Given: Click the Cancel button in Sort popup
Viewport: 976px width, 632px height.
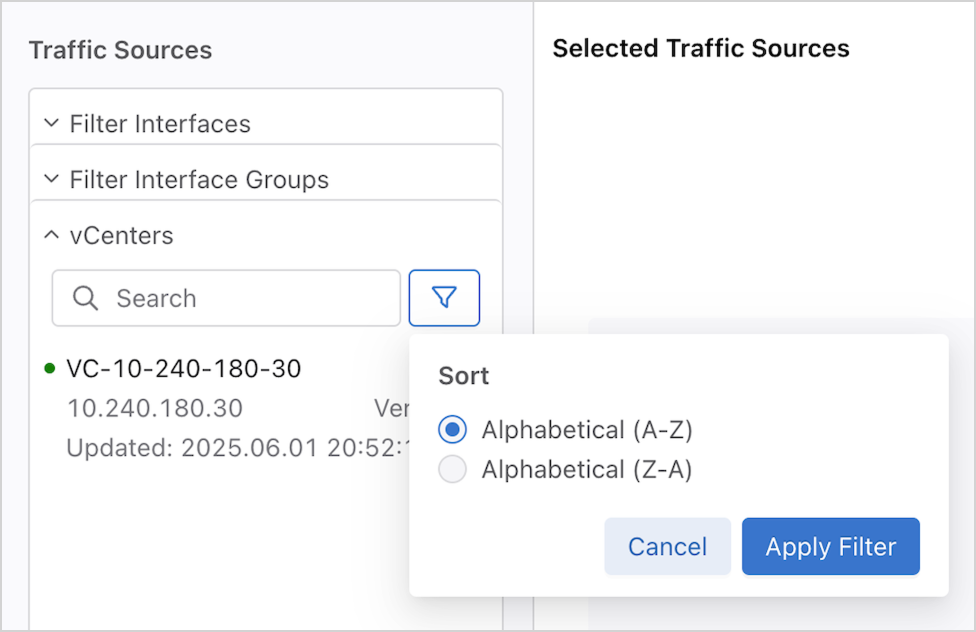Looking at the screenshot, I should click(667, 547).
